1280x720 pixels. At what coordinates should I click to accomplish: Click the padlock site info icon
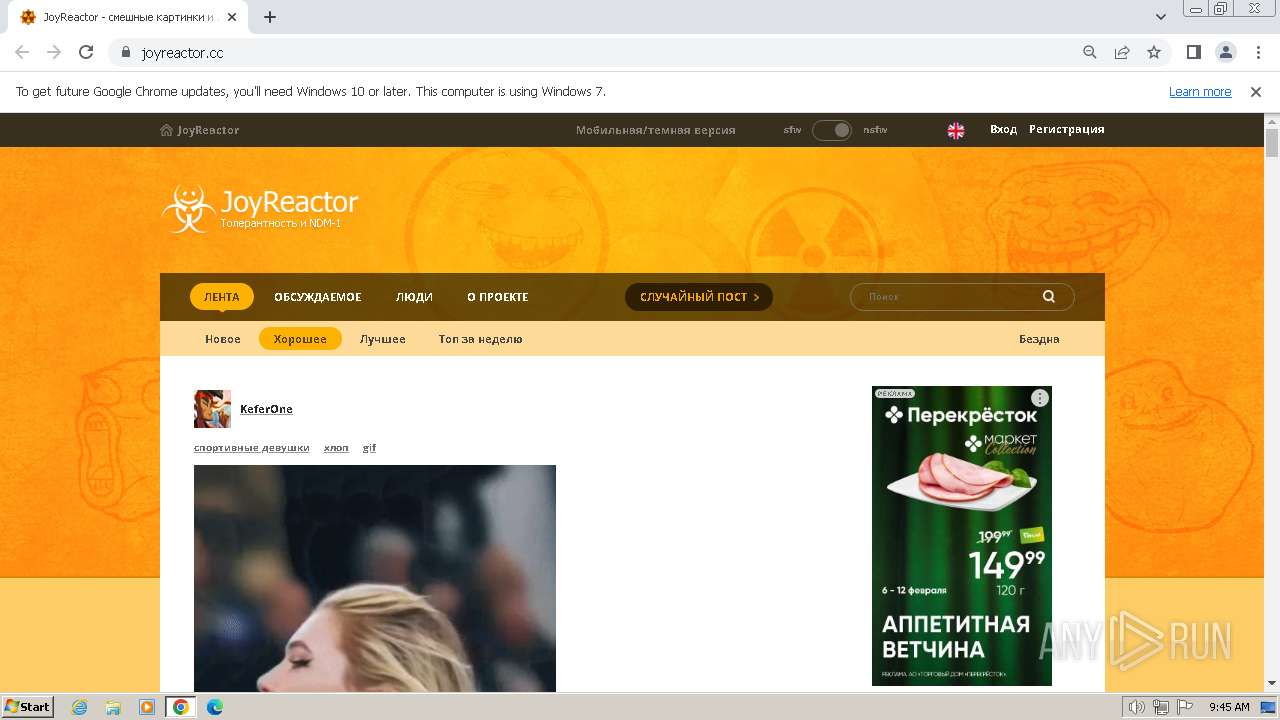coord(126,52)
